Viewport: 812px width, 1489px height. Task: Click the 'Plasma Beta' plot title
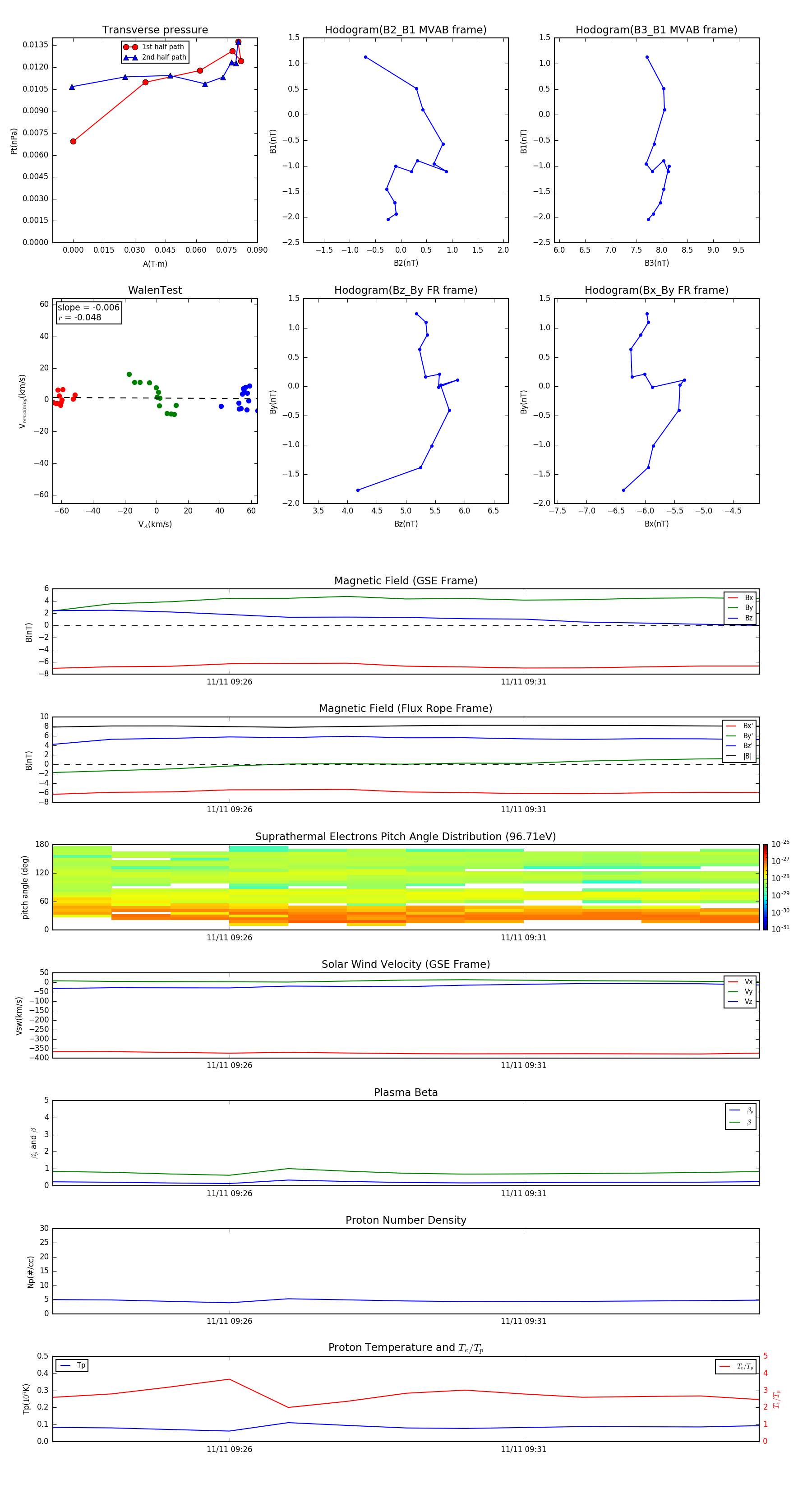(x=406, y=1093)
